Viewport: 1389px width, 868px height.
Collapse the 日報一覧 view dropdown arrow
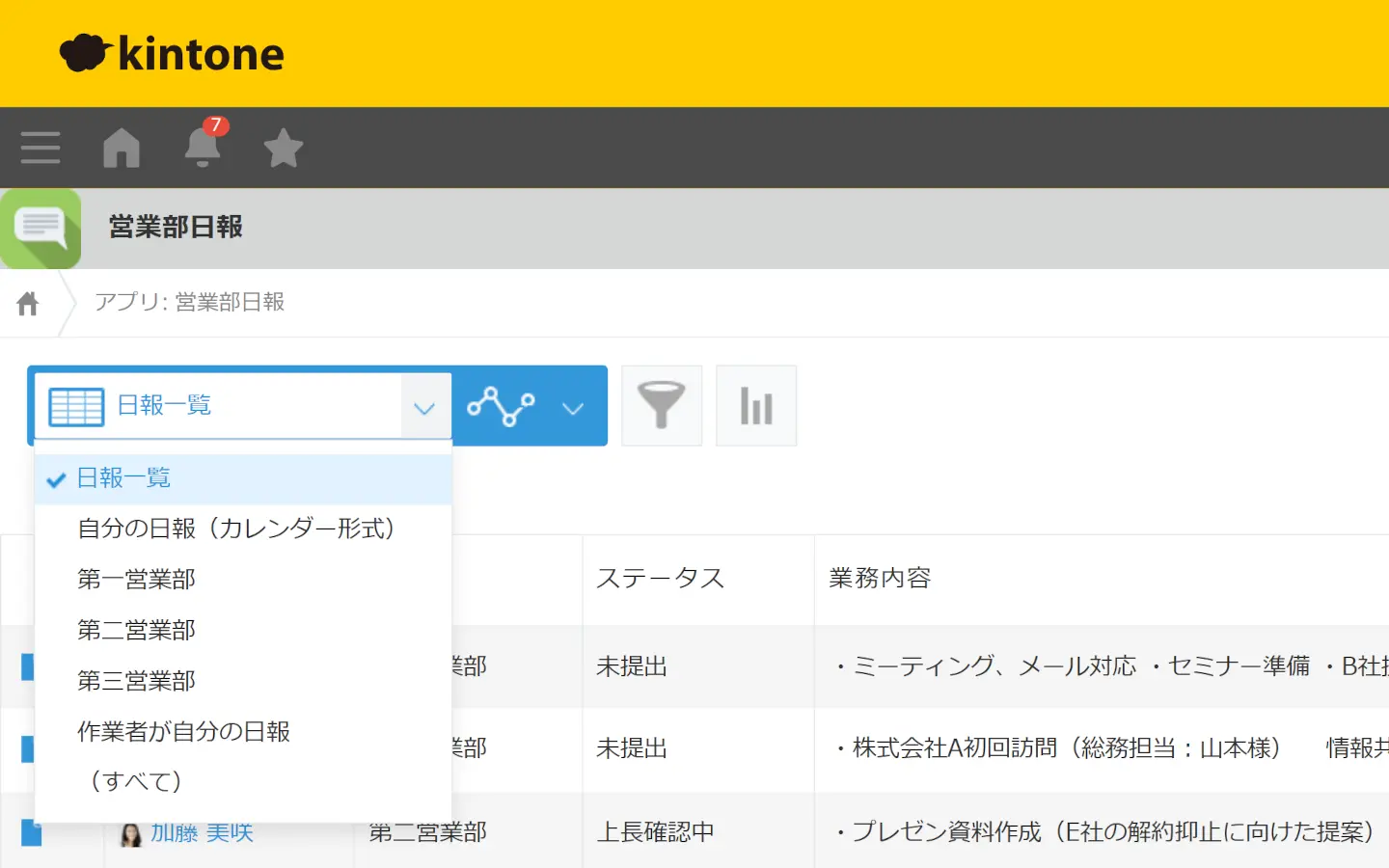click(424, 408)
